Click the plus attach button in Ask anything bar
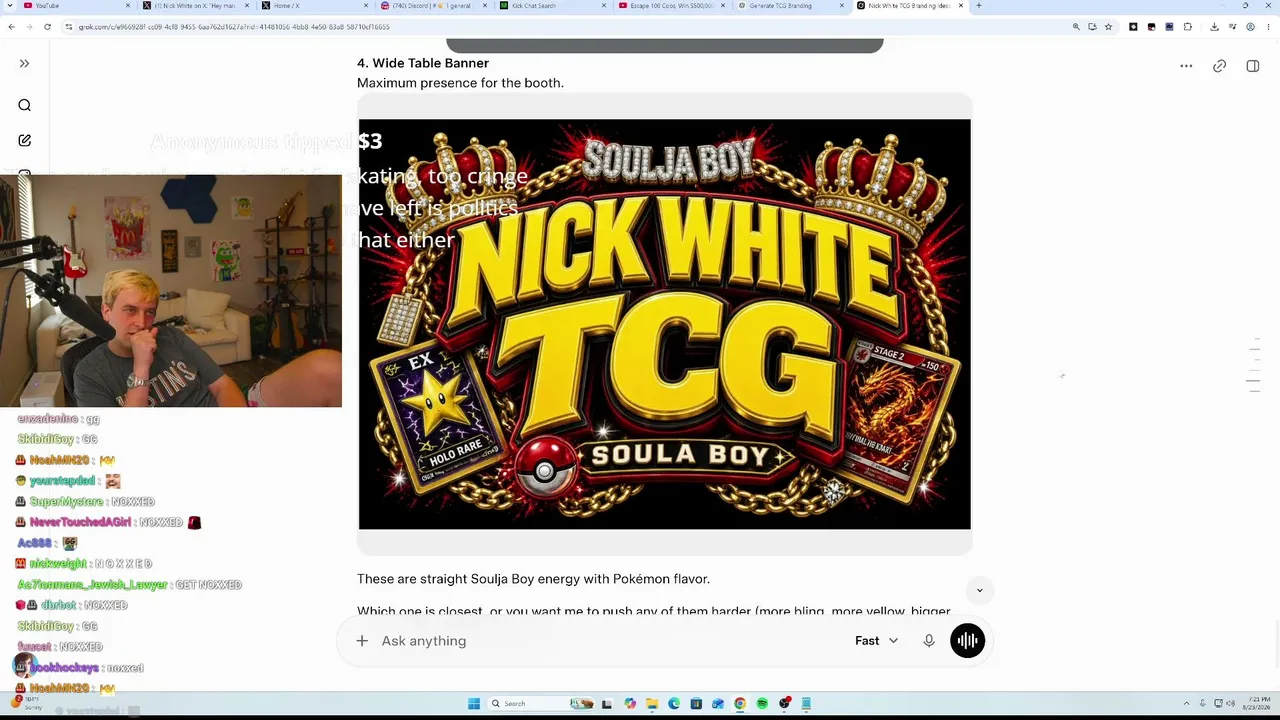 pyautogui.click(x=362, y=641)
